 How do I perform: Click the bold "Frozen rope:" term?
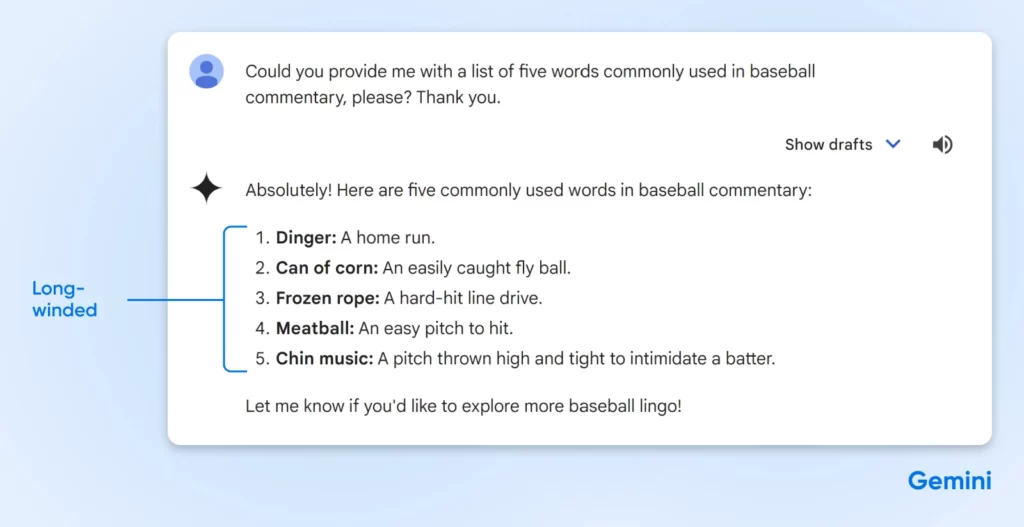click(x=325, y=298)
